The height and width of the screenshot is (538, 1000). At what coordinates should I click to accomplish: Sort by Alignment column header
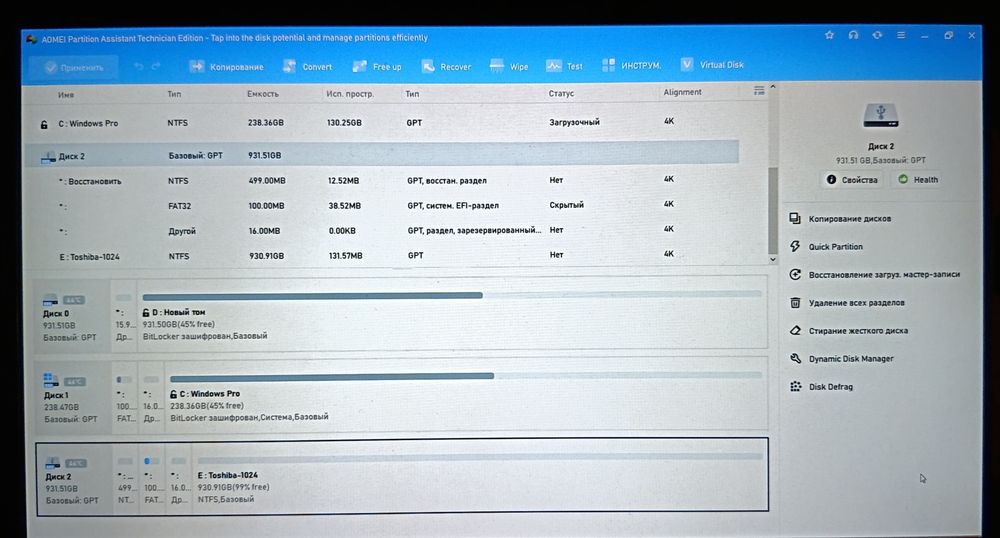pyautogui.click(x=682, y=92)
